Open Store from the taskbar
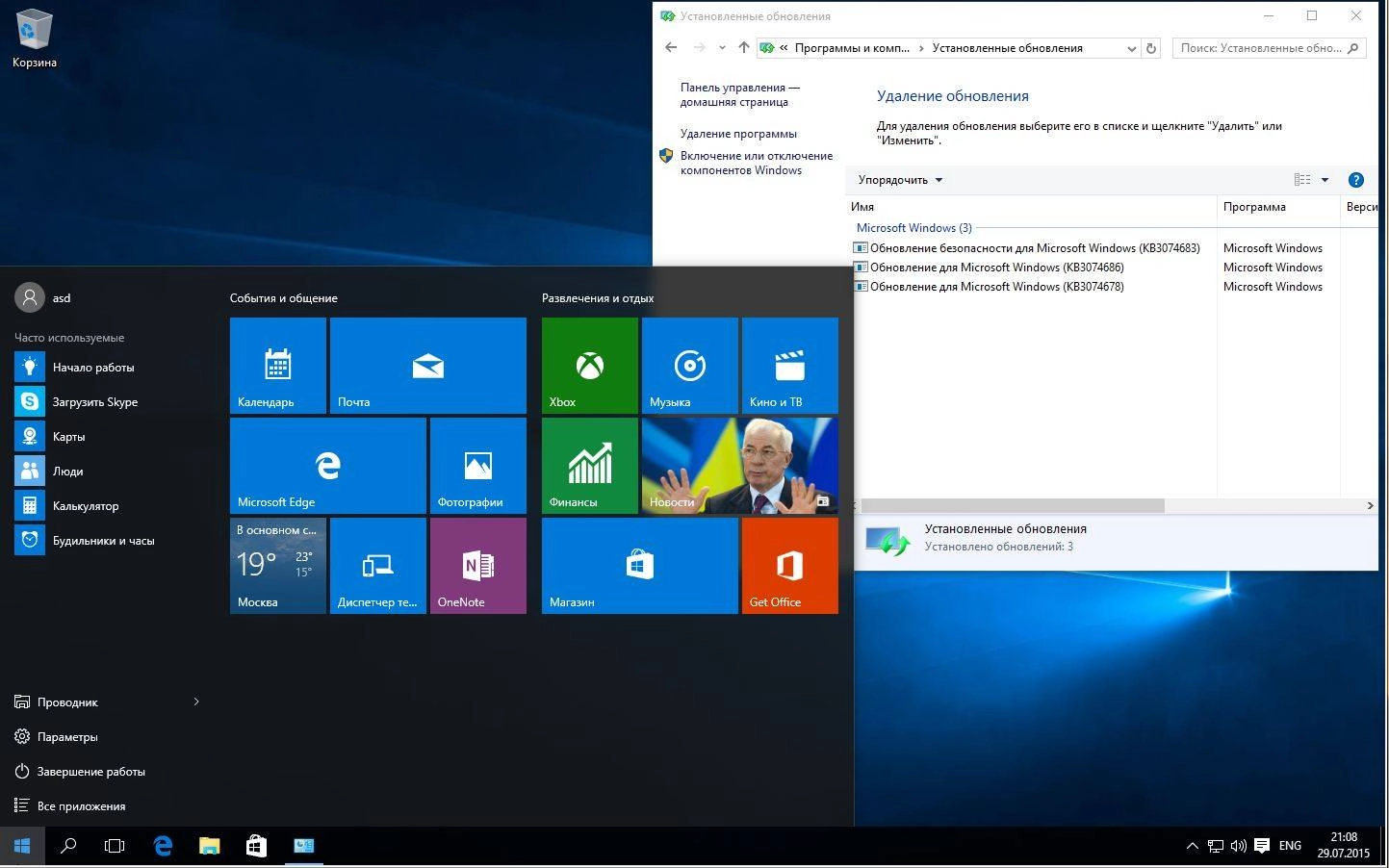Viewport: 1389px width, 868px height. 256,847
